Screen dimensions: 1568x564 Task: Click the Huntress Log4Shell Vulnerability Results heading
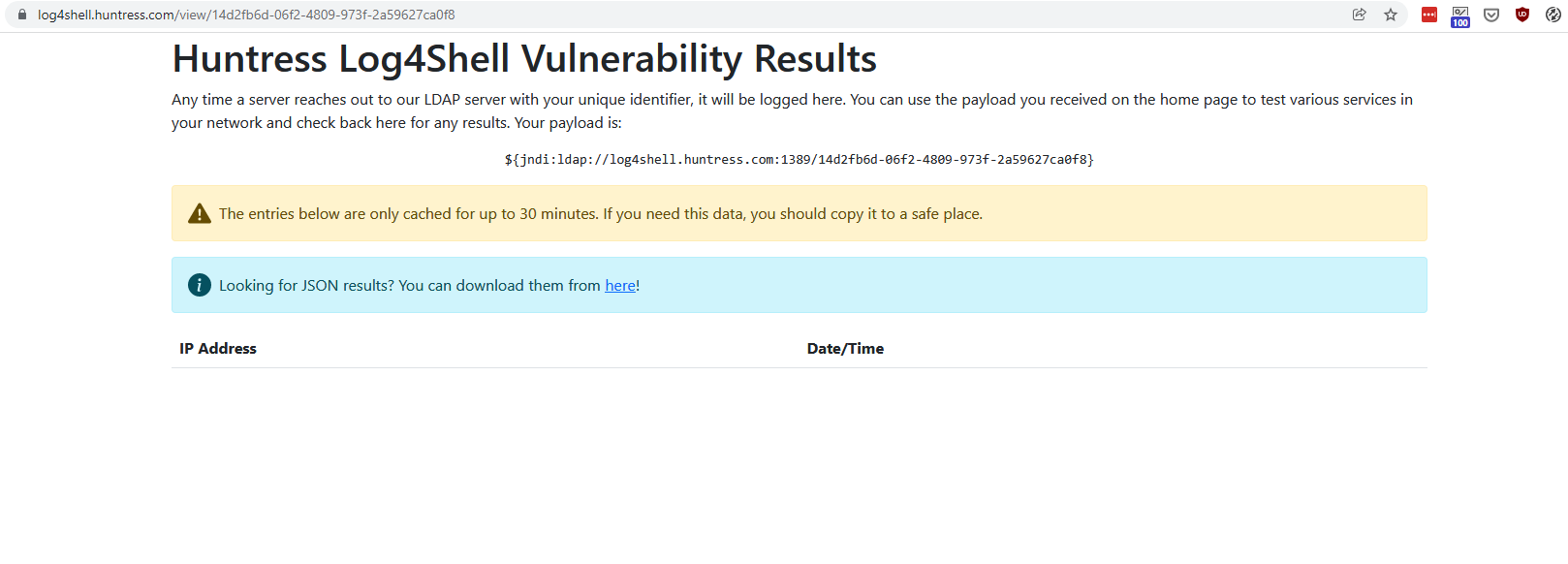pos(524,59)
